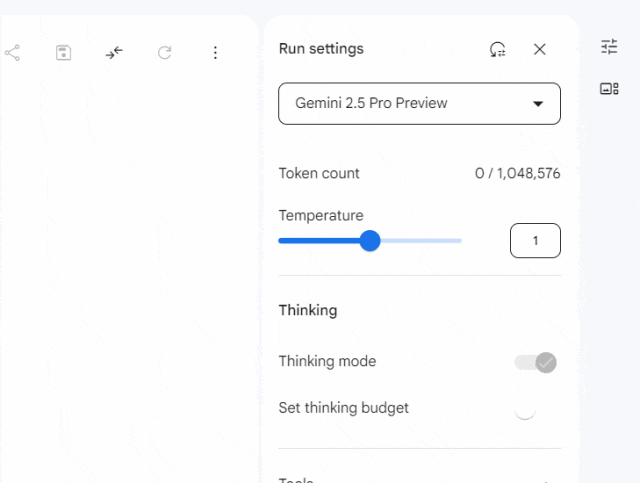Click the Thinking mode label
The image size is (640, 483).
(327, 361)
